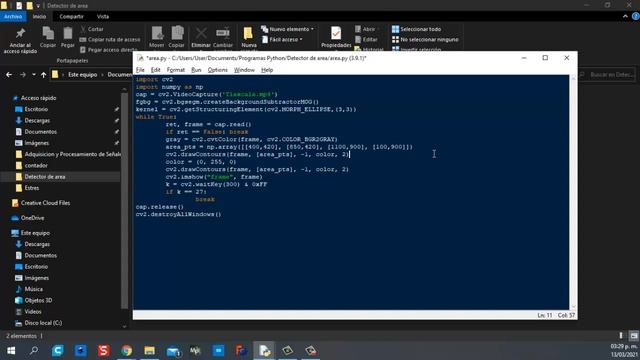
Task: Open Nuevo elemento dropdown
Action: click(287, 29)
